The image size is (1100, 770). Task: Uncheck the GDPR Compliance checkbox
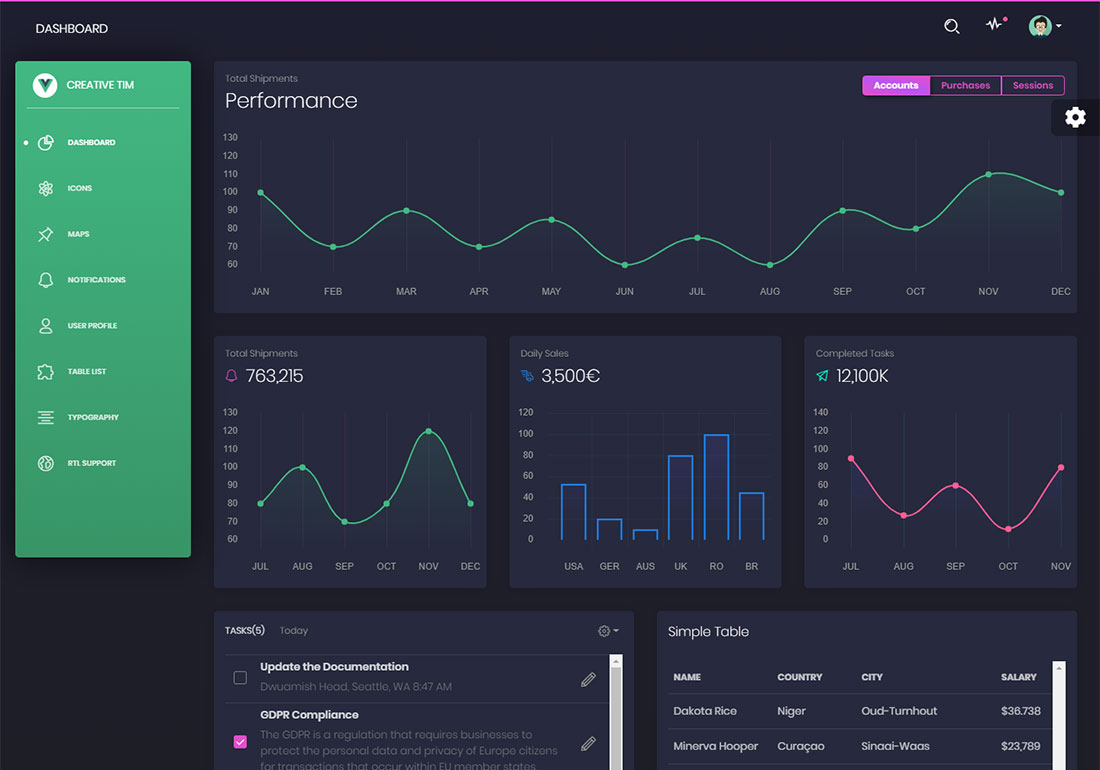(x=240, y=742)
